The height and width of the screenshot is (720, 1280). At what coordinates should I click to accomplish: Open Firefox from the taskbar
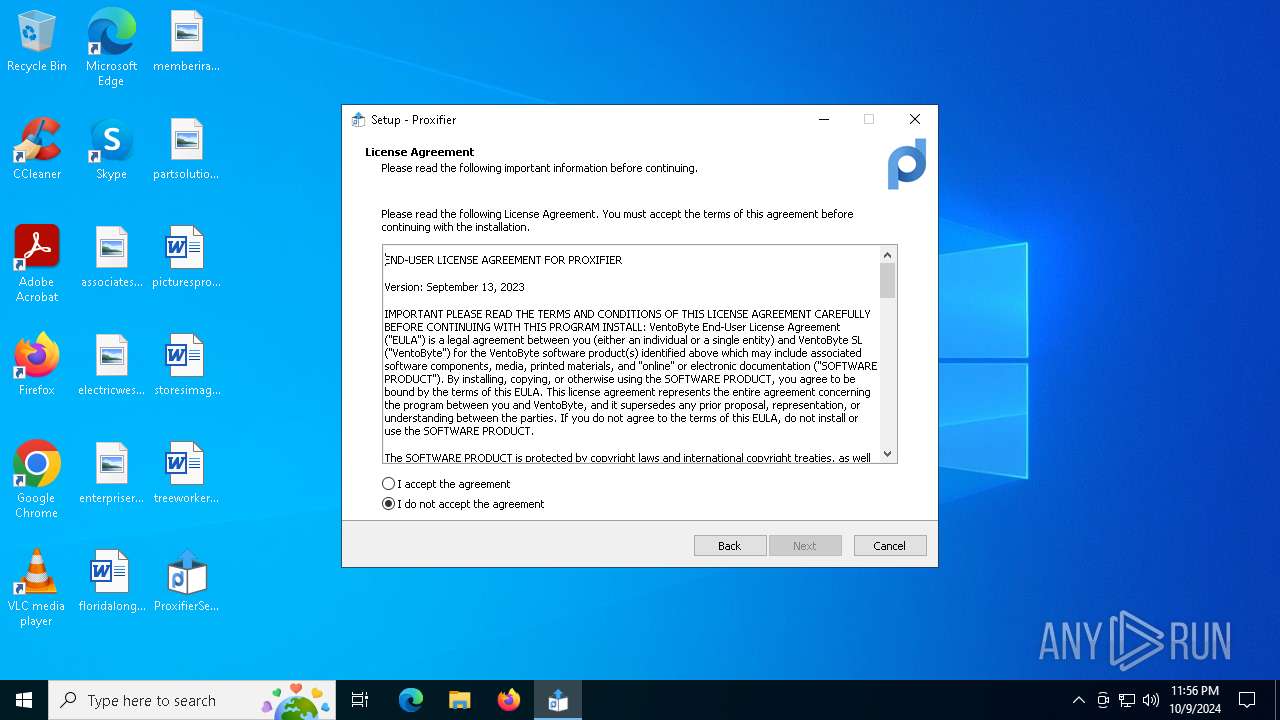[x=509, y=700]
